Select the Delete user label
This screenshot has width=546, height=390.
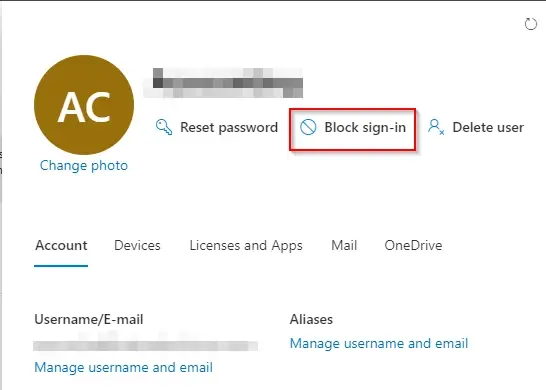(x=488, y=127)
